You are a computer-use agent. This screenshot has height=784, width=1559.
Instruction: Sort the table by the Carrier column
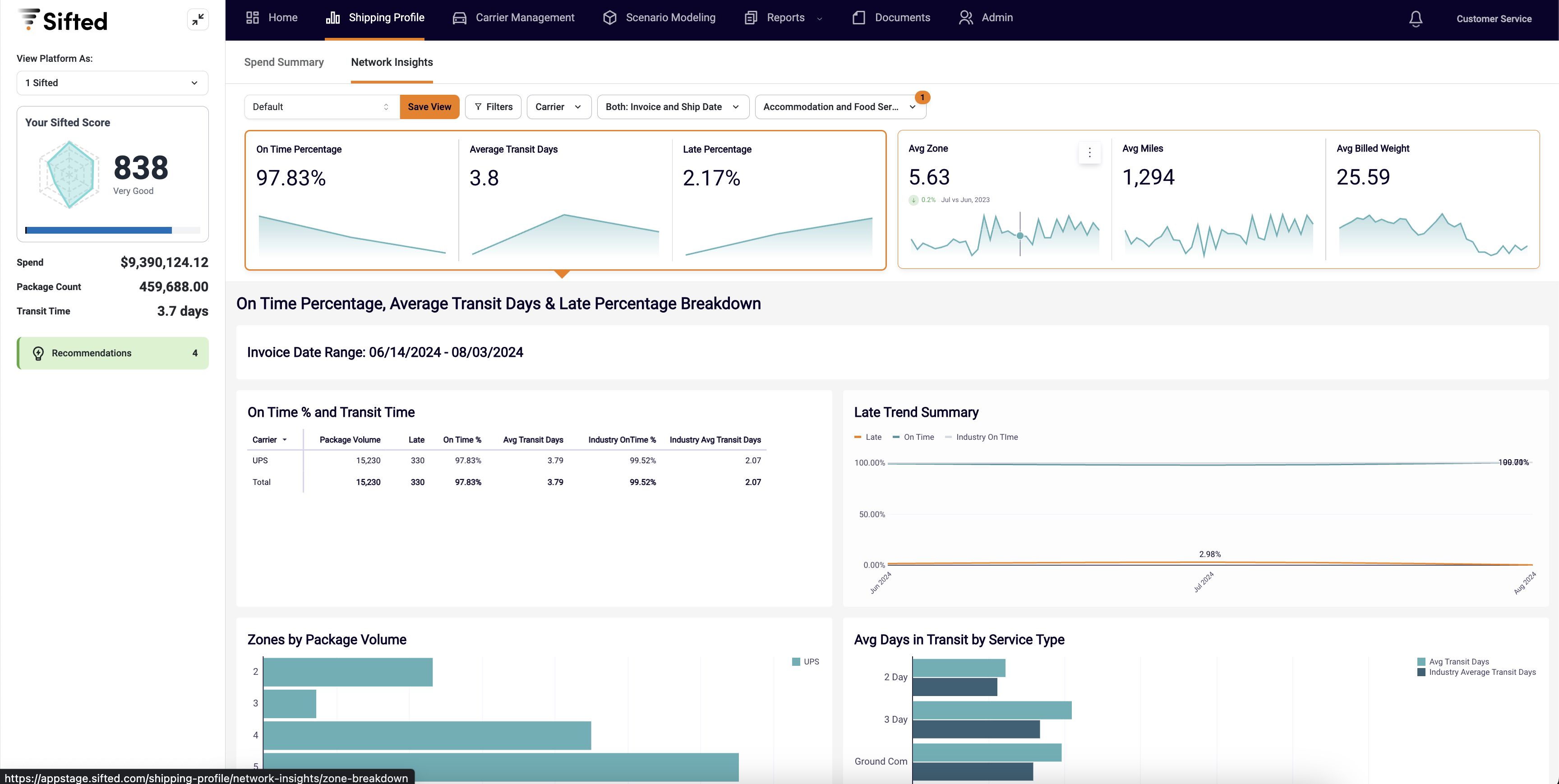[x=270, y=439]
